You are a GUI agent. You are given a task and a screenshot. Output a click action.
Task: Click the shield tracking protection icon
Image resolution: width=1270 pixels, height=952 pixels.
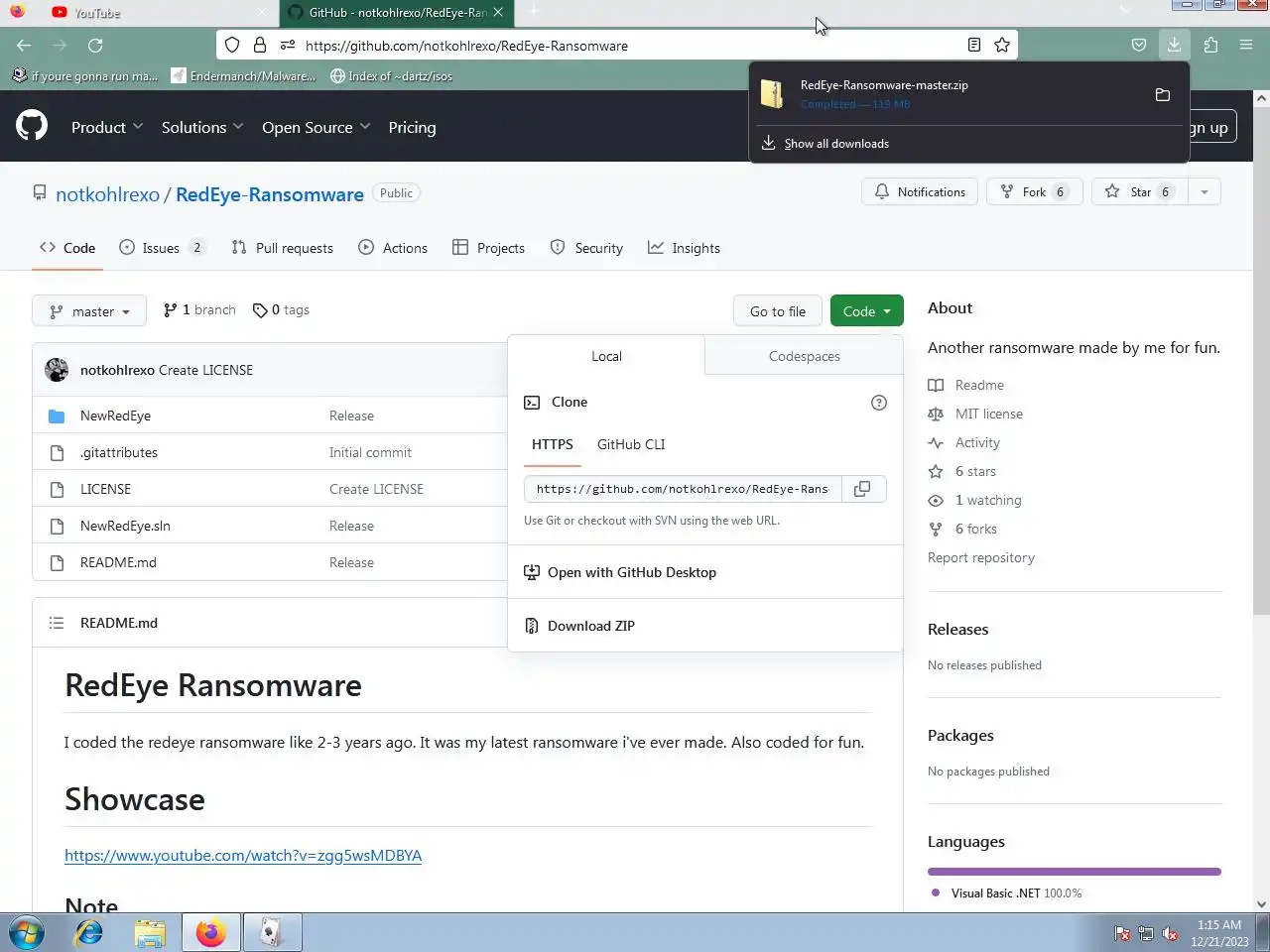232,45
